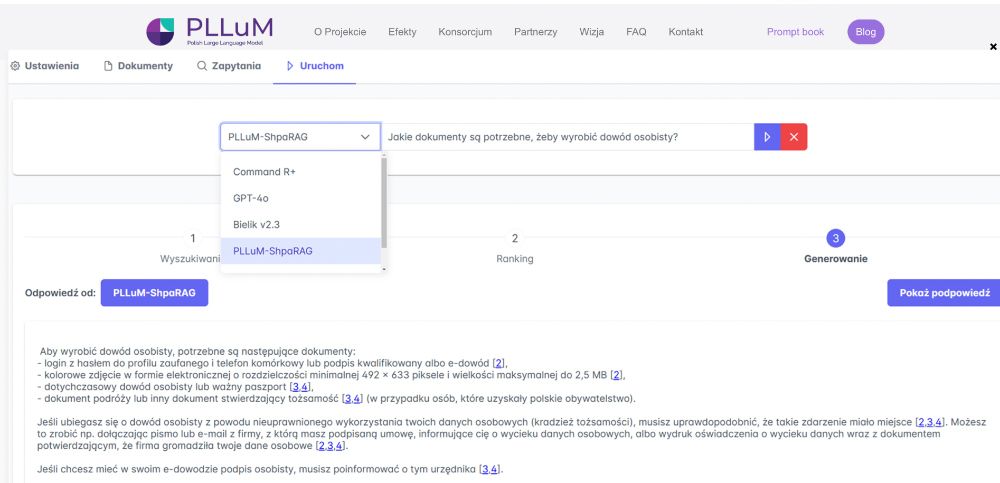This screenshot has width=1000, height=483.
Task: Choose Bielik v2.3 from model list
Action: coord(300,225)
